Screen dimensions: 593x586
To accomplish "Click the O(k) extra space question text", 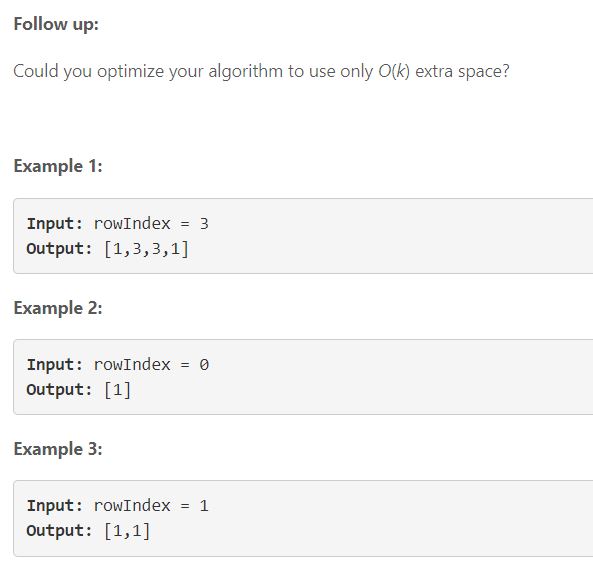I will (261, 71).
